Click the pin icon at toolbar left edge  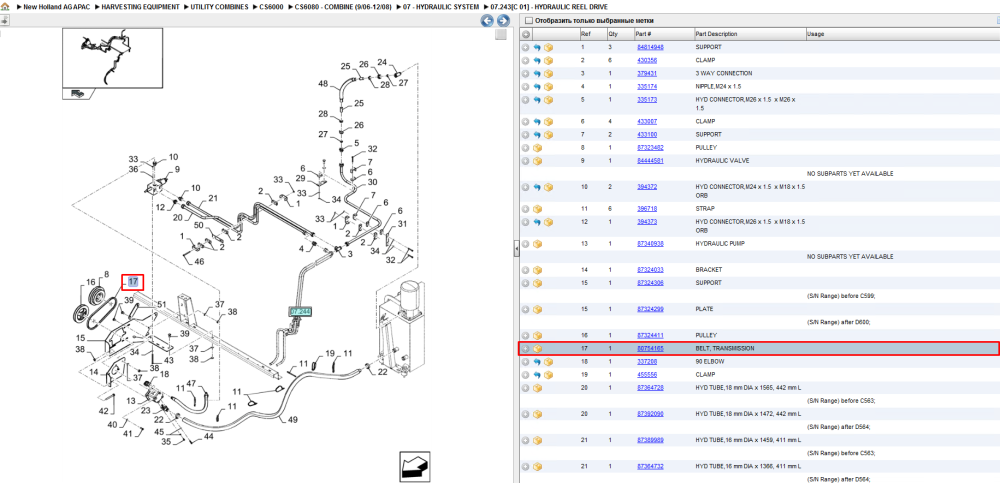4,20
